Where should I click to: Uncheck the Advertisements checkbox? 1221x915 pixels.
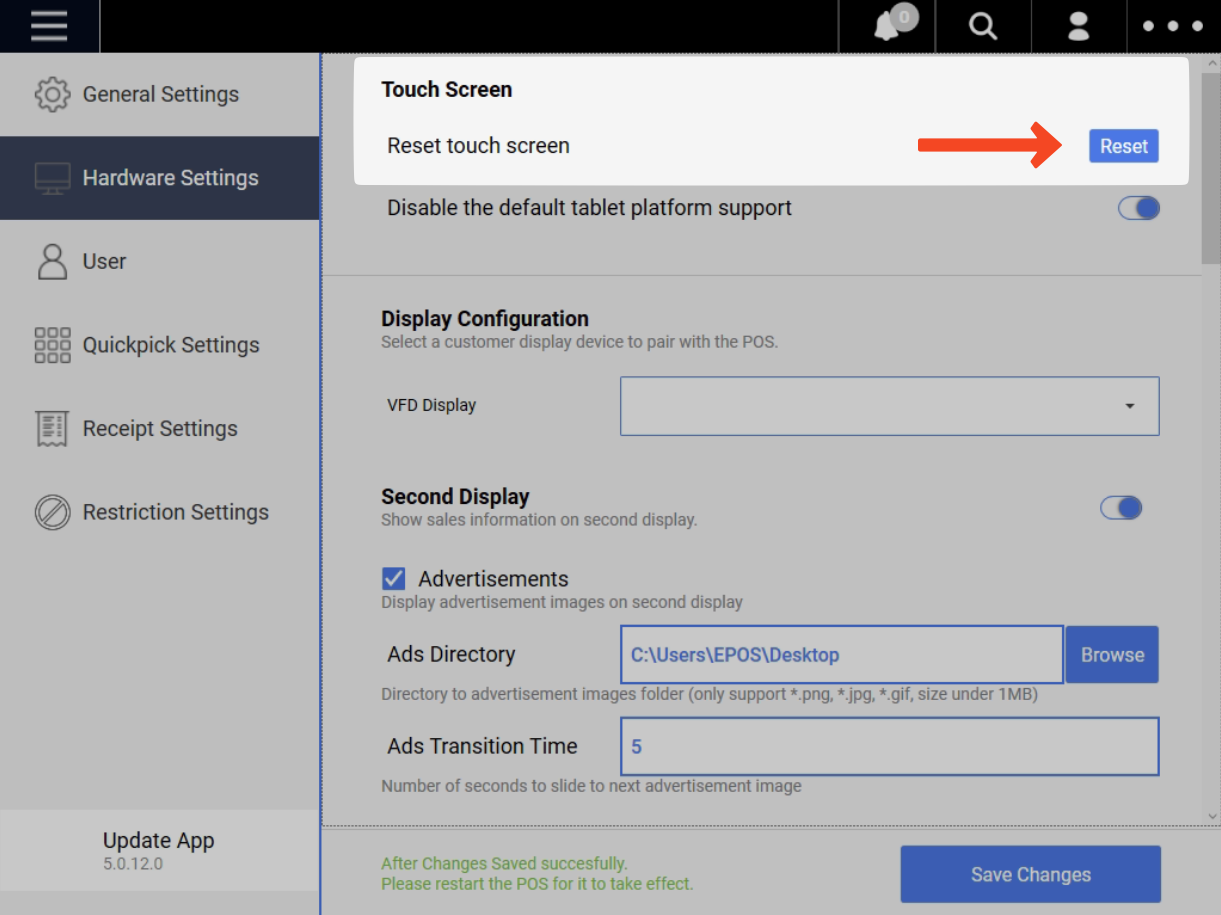(394, 579)
